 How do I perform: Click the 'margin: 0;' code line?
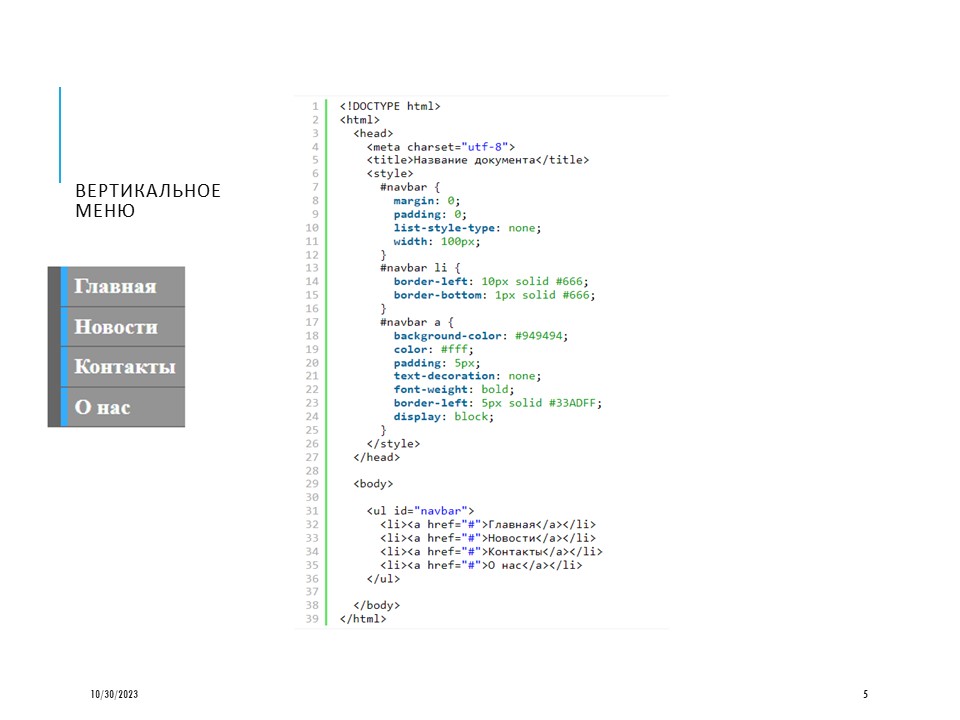(x=427, y=201)
